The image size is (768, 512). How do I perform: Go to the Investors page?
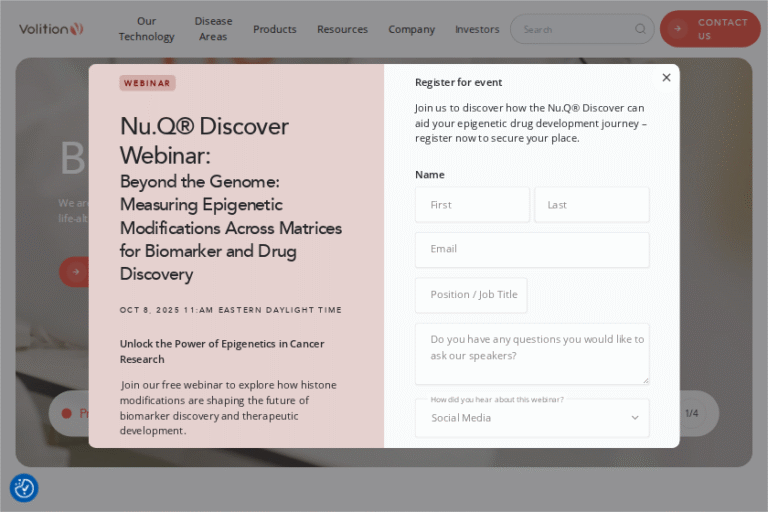click(x=477, y=29)
